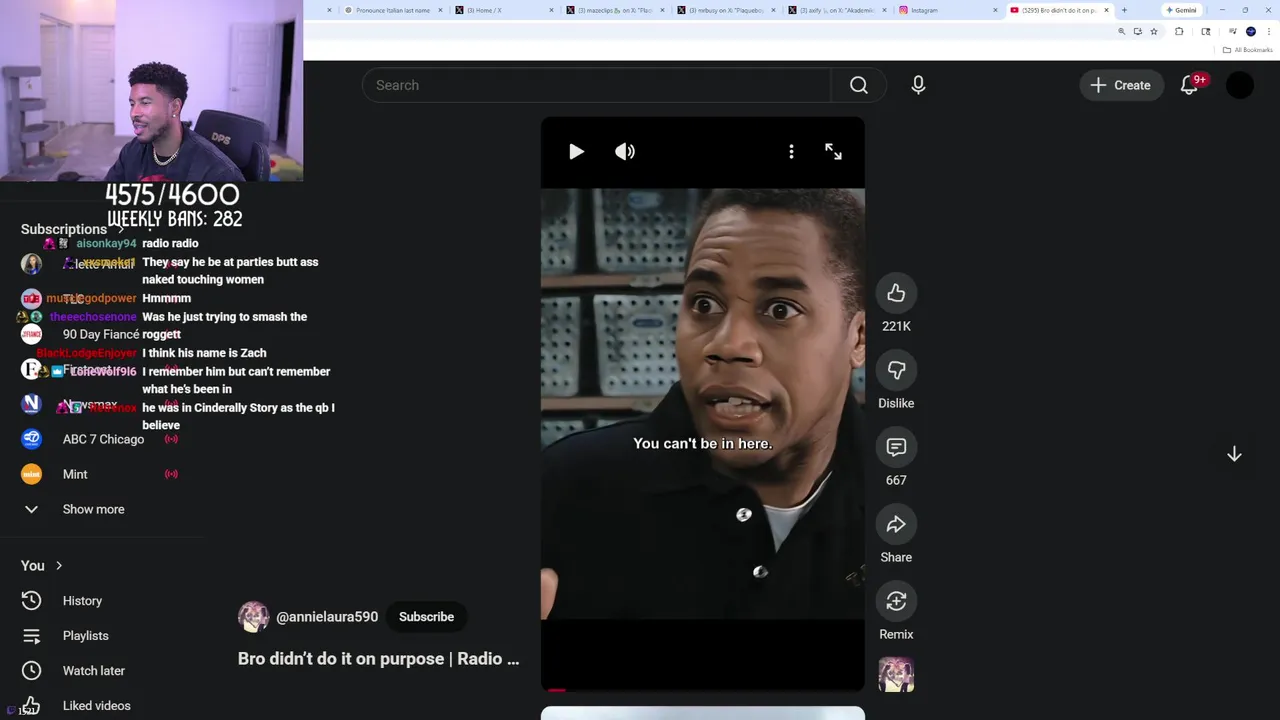Close the active YouTube browser tab
The image size is (1280, 720).
coord(1106,10)
